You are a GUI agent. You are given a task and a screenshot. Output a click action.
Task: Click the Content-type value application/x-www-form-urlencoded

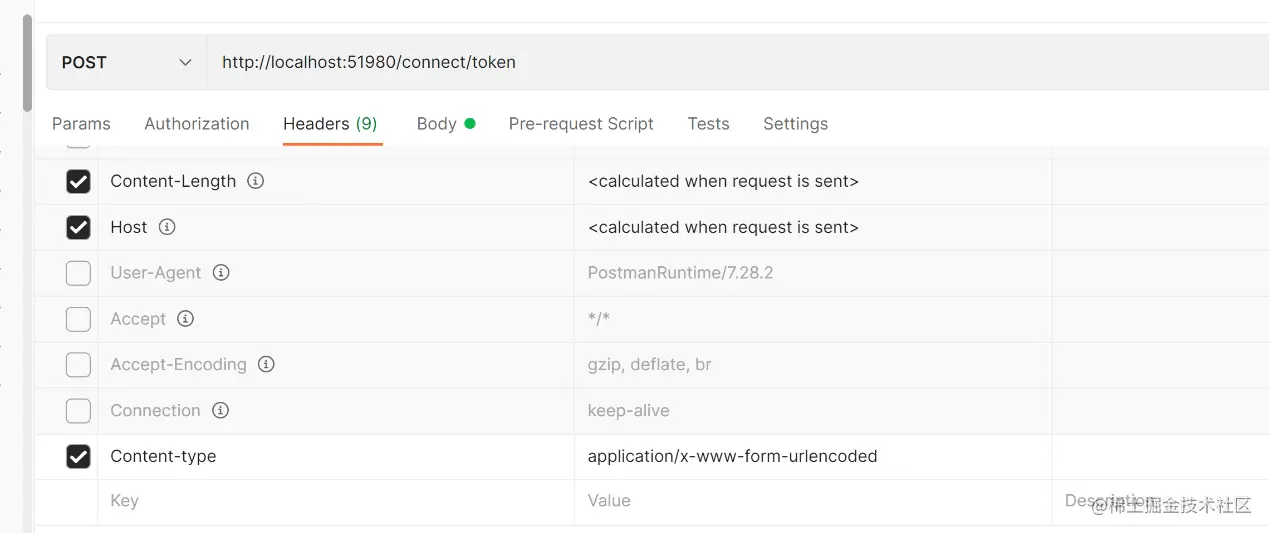[732, 456]
